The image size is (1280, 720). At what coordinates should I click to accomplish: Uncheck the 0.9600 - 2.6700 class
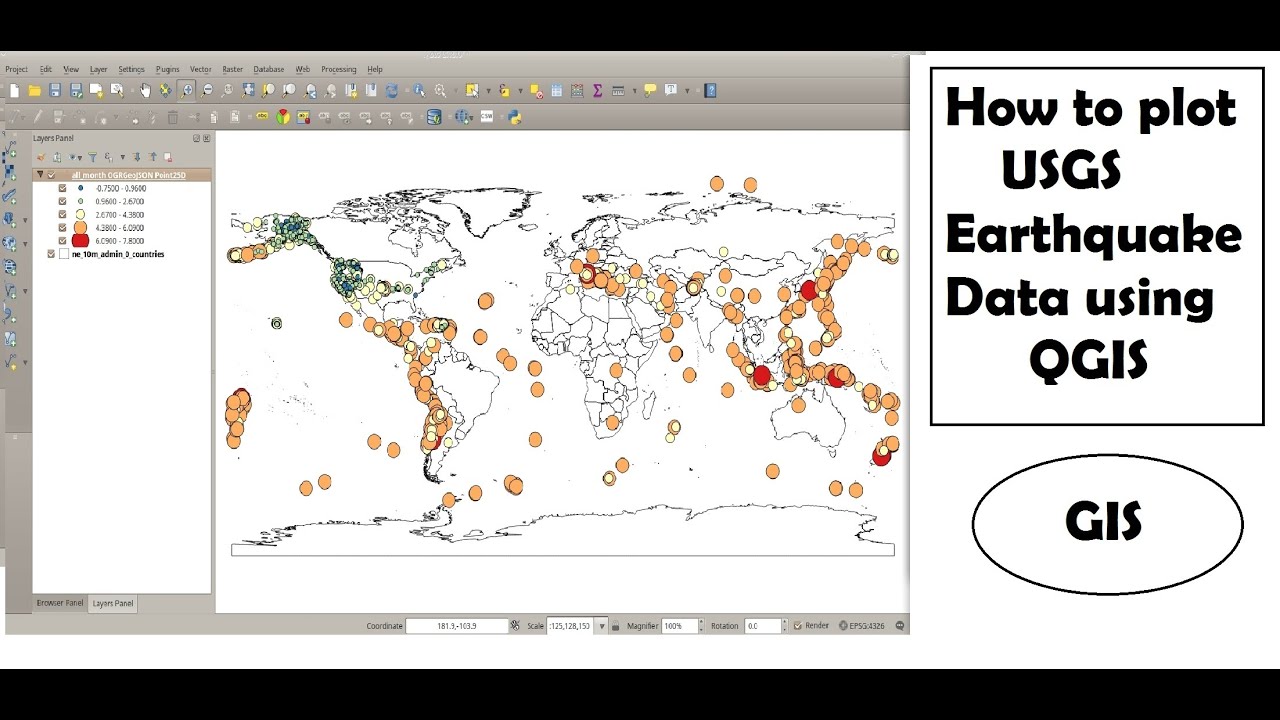click(x=63, y=201)
